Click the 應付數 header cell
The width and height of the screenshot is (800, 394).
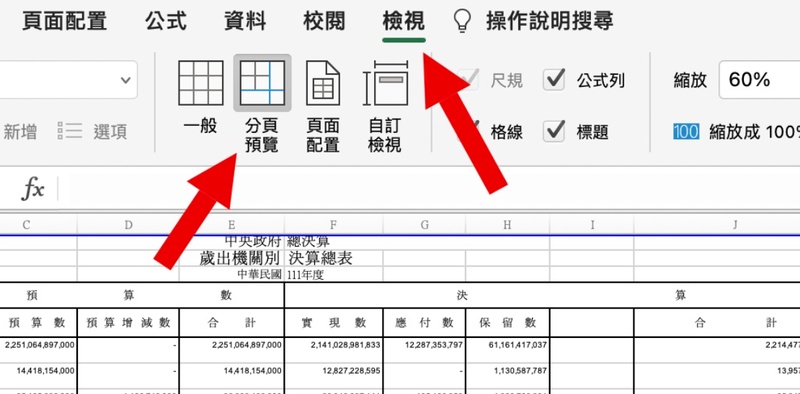pos(424,323)
